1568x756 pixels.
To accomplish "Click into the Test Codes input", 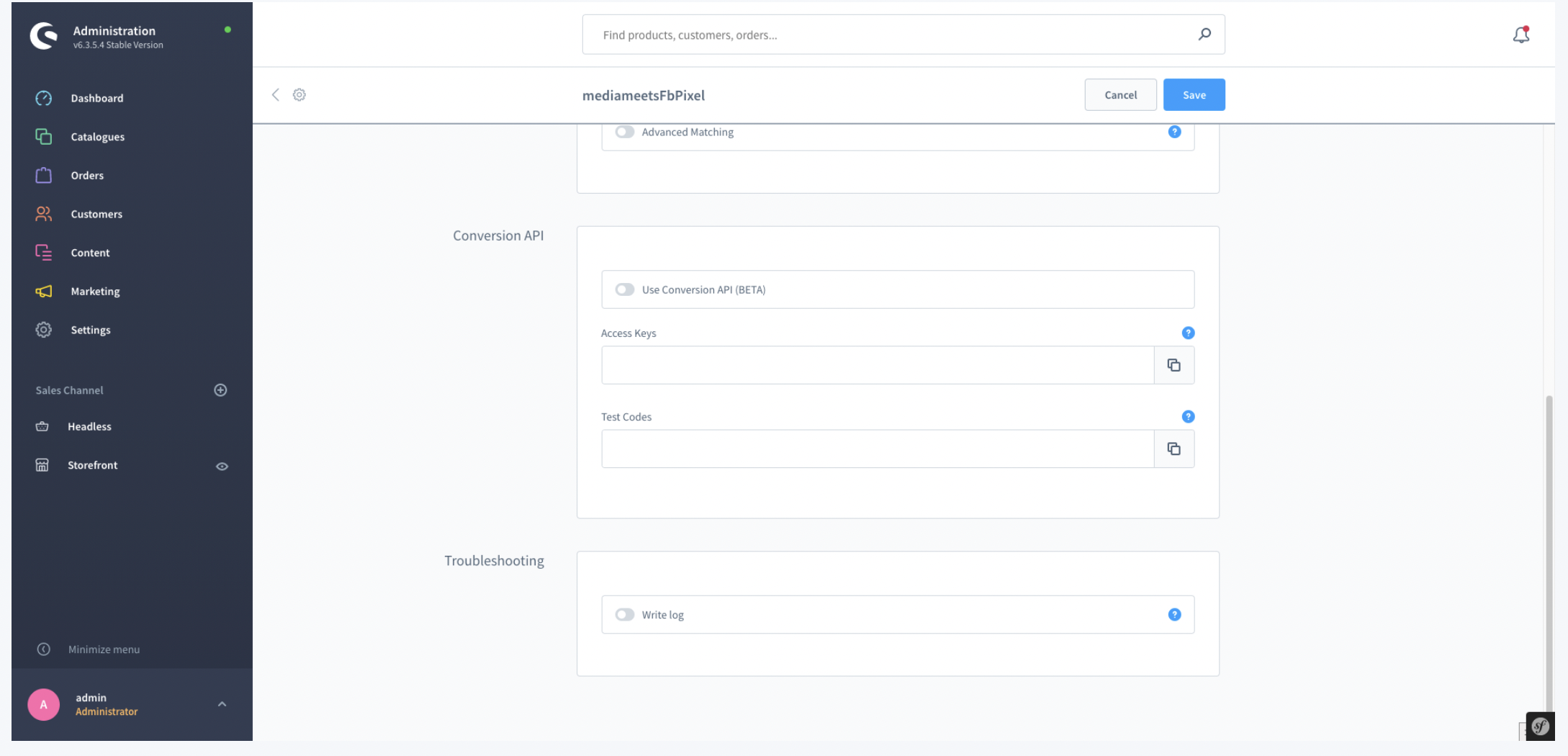I will (x=878, y=449).
